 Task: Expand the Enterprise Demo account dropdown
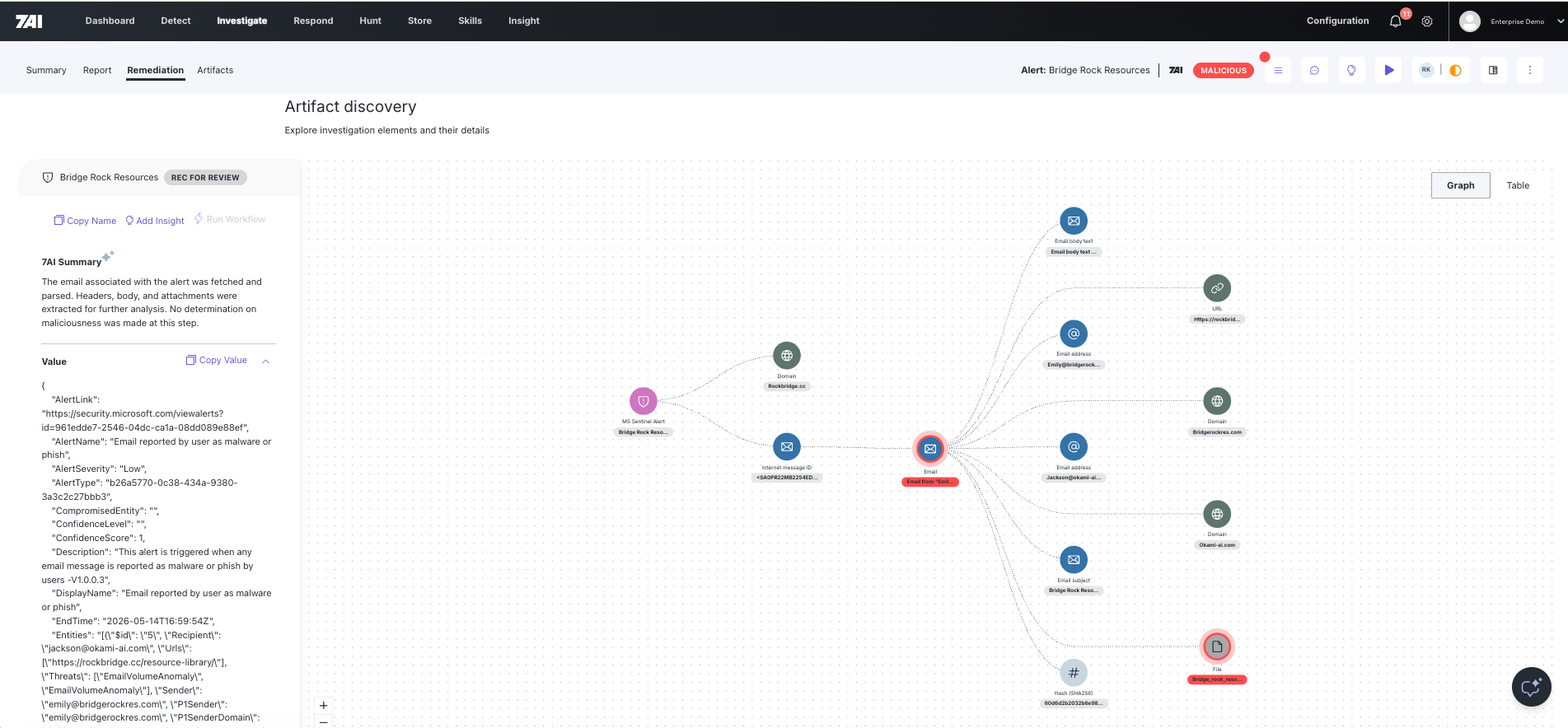1561,21
